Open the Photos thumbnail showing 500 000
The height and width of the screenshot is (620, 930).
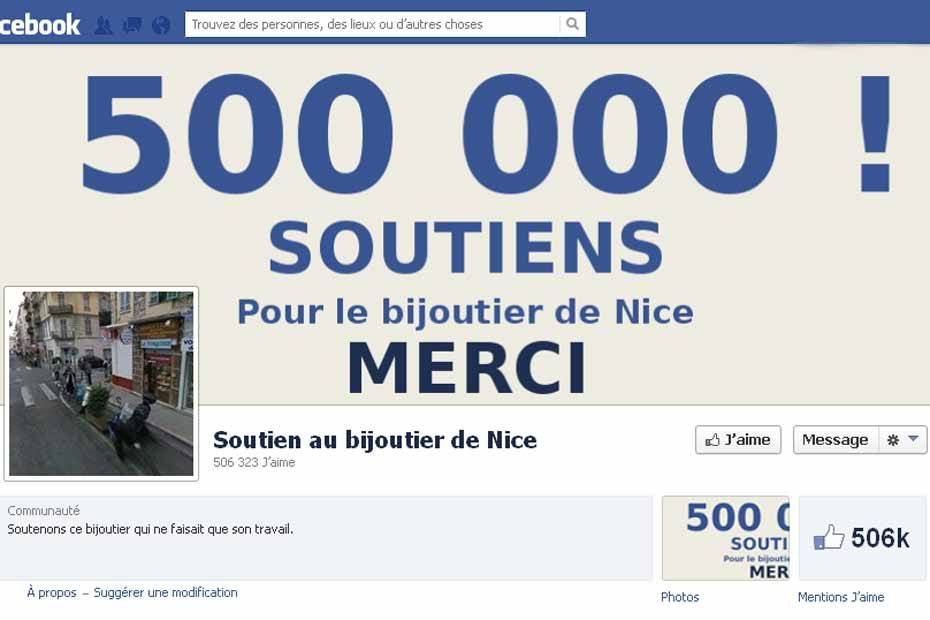[x=725, y=538]
